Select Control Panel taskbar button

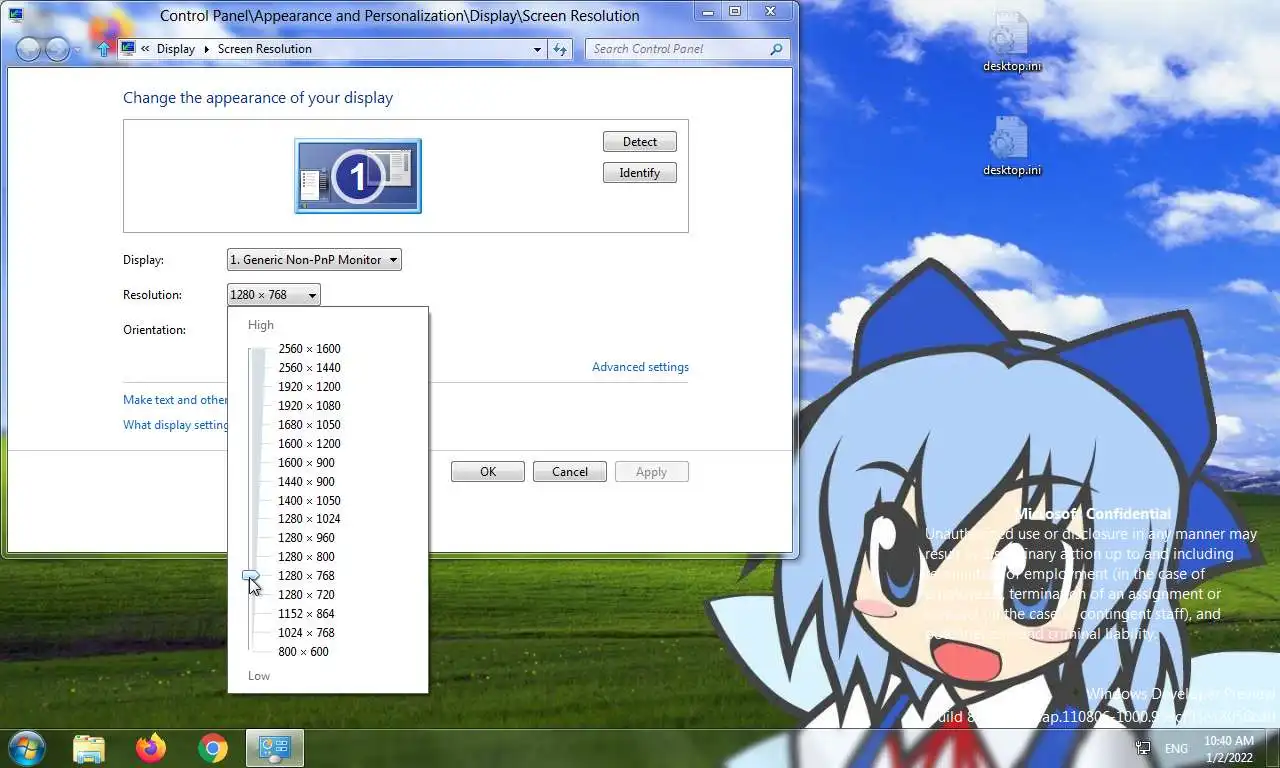pyautogui.click(x=274, y=748)
